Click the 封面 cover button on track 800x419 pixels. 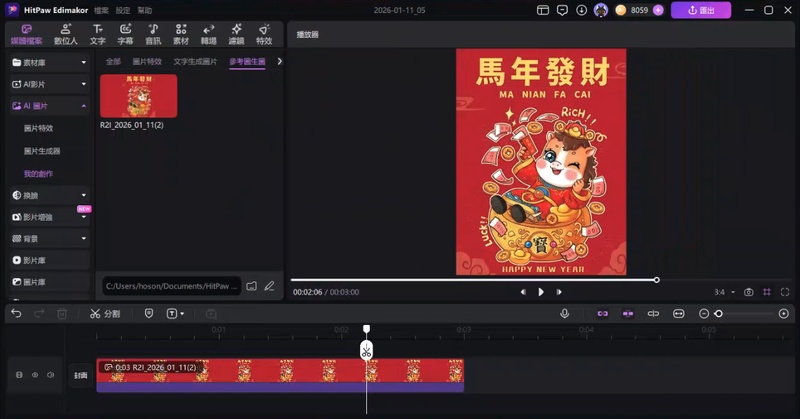click(x=81, y=375)
